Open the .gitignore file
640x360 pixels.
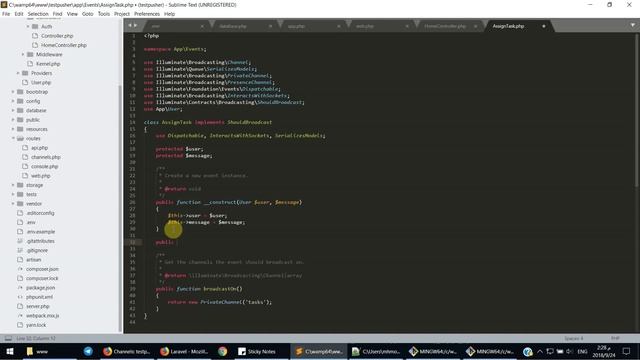tap(37, 251)
